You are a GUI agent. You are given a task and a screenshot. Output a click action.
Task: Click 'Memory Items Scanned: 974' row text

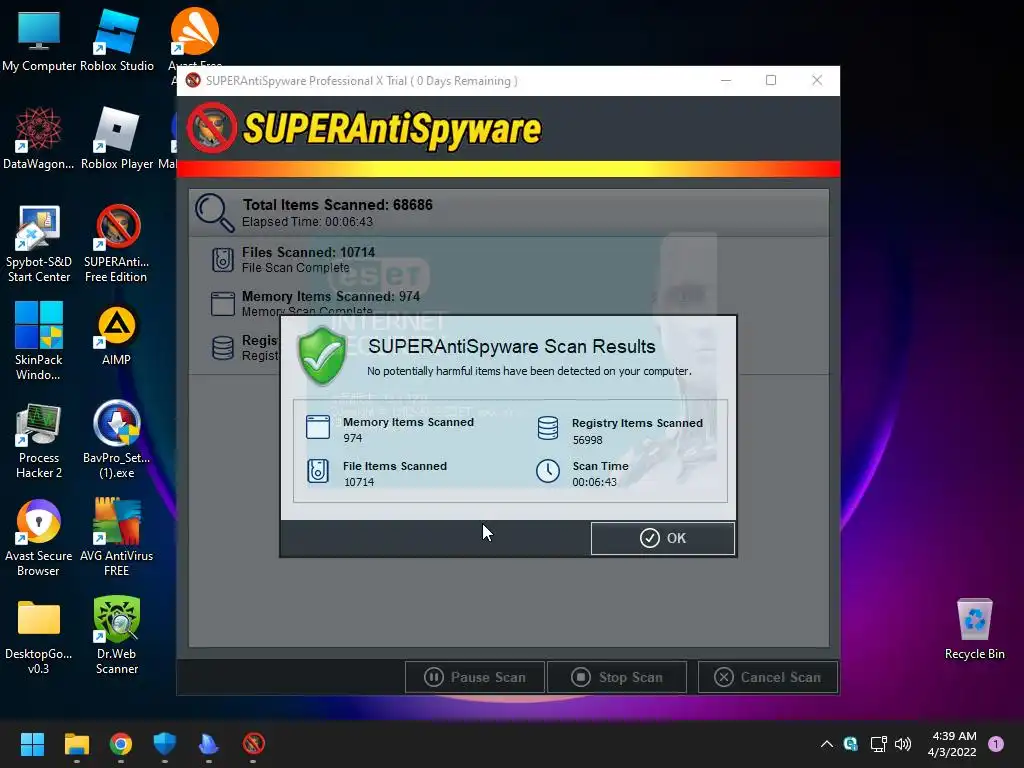(x=331, y=296)
